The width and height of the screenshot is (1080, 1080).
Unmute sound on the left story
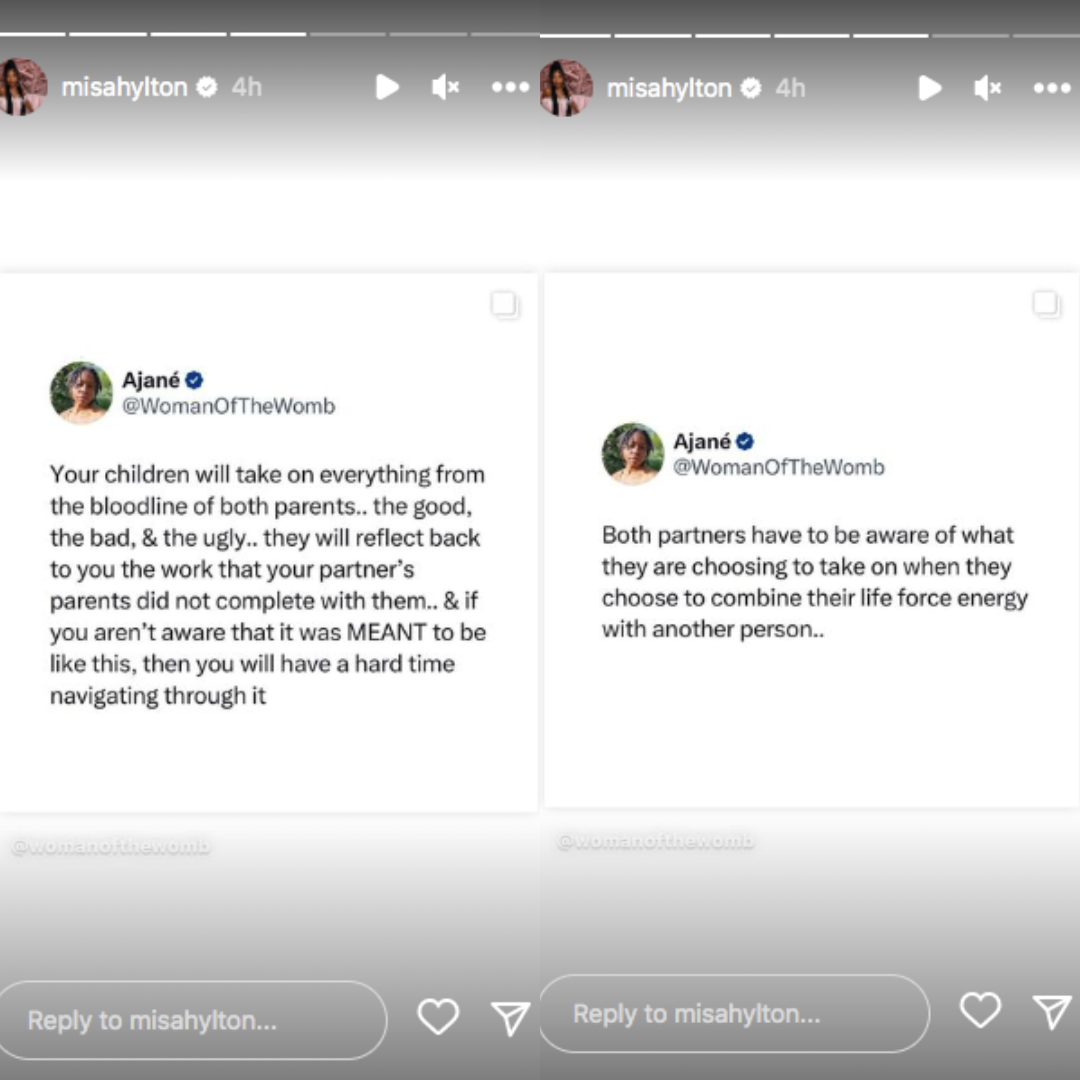coord(445,87)
